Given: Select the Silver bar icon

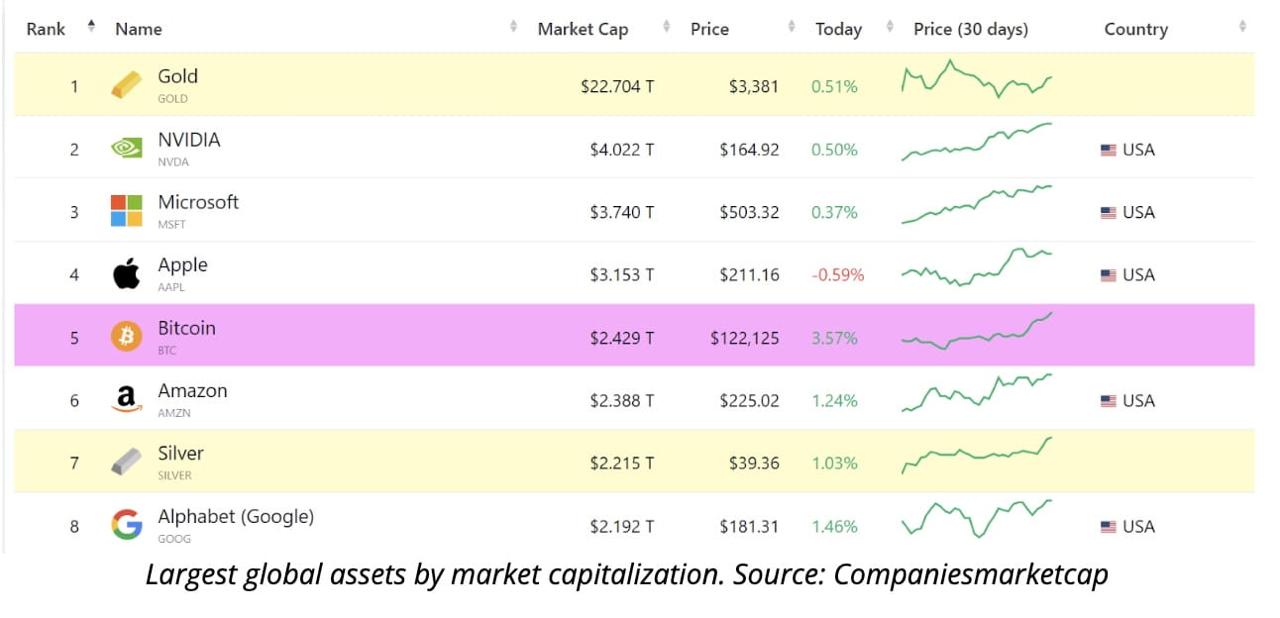Looking at the screenshot, I should coord(126,462).
